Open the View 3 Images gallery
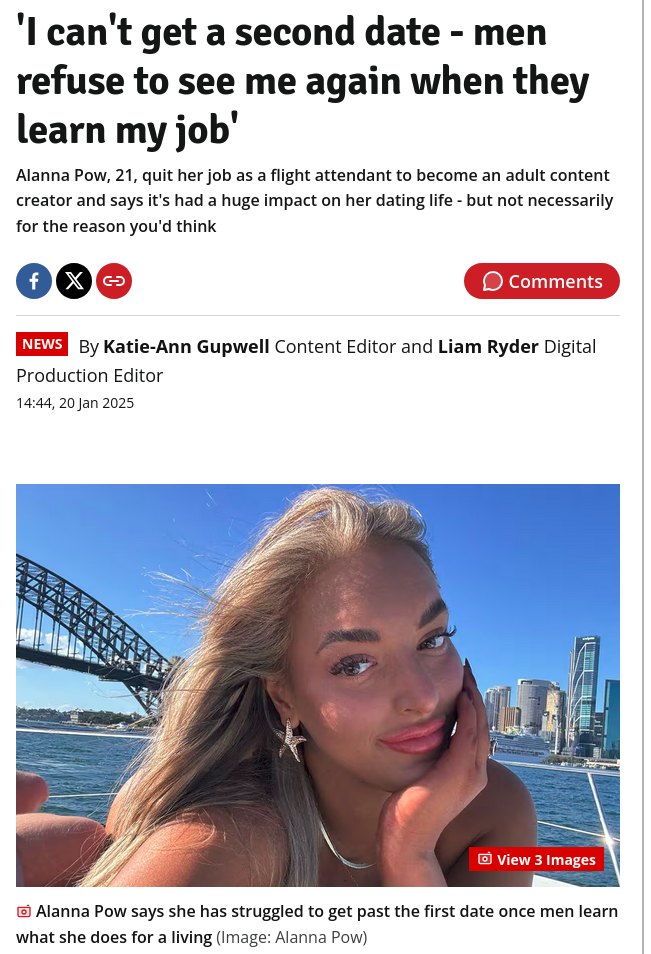Image resolution: width=651 pixels, height=954 pixels. 537,859
